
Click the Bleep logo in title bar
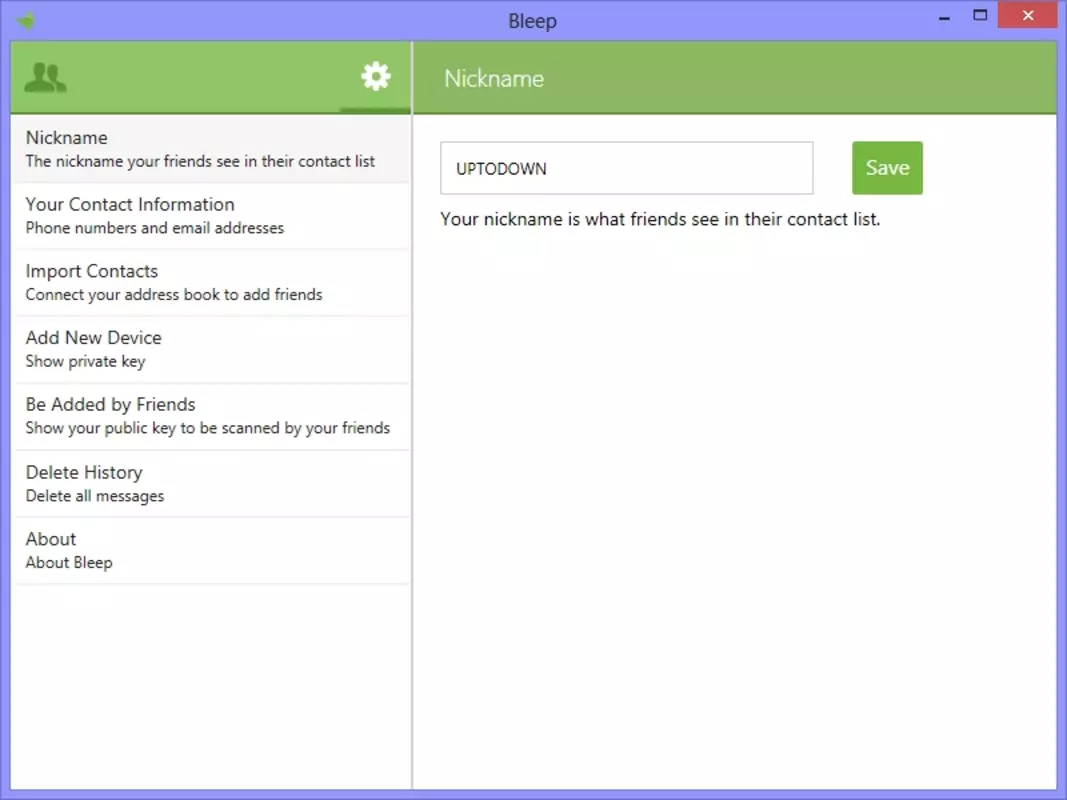click(x=26, y=21)
